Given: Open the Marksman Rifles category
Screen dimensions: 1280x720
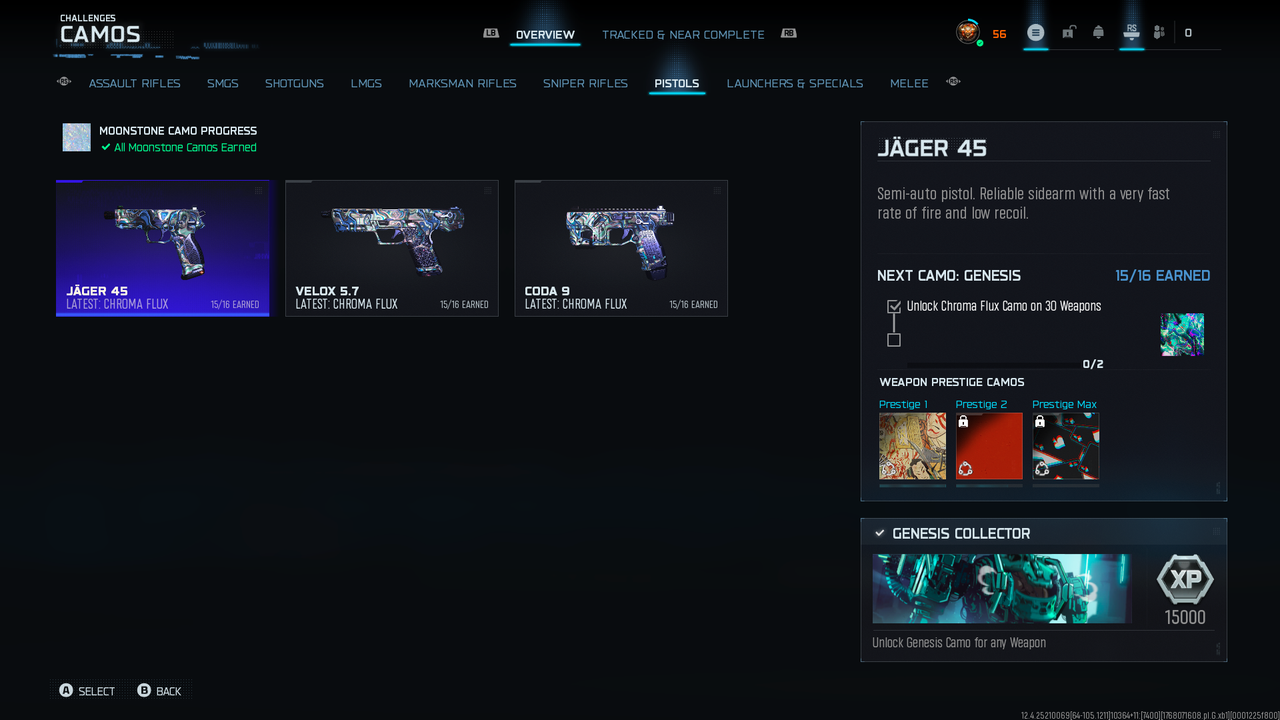Looking at the screenshot, I should click(463, 84).
